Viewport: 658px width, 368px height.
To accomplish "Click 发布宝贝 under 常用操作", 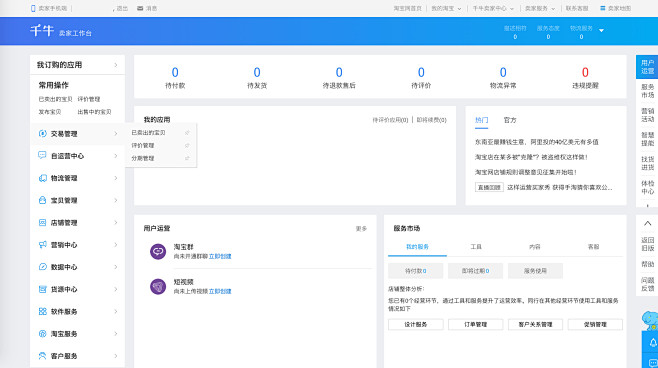I will click(x=50, y=112).
